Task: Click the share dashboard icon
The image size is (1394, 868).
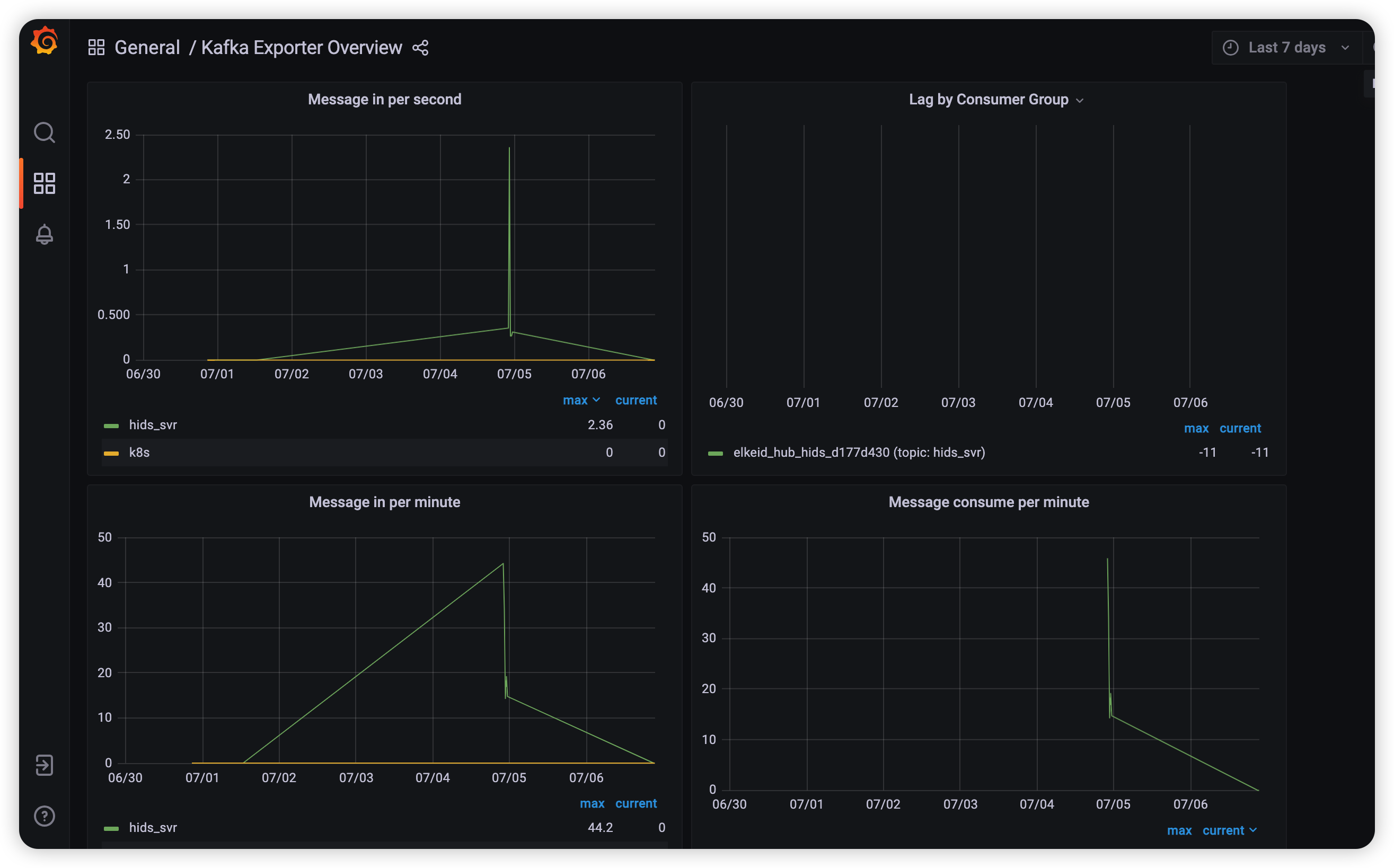Action: [x=420, y=48]
